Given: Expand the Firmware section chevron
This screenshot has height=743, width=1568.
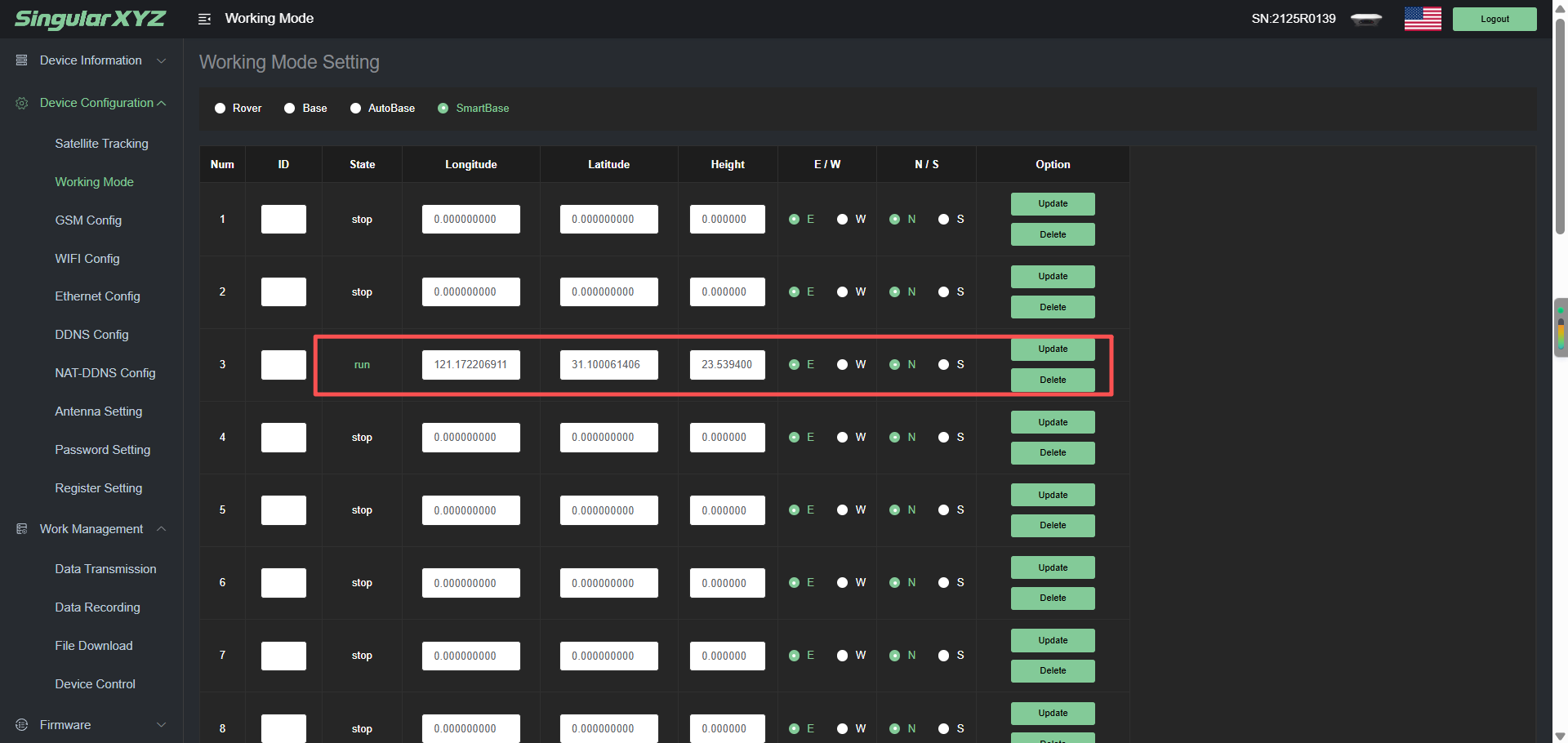Looking at the screenshot, I should point(162,725).
